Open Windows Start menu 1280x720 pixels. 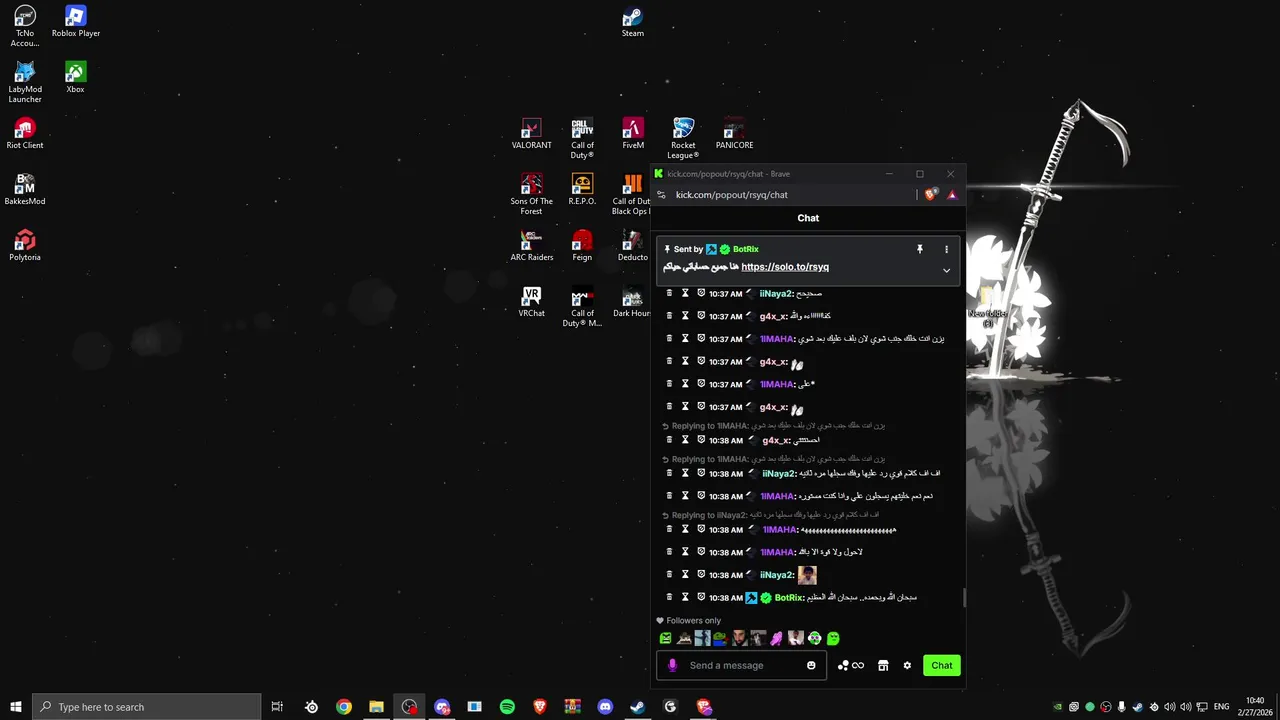tap(15, 707)
